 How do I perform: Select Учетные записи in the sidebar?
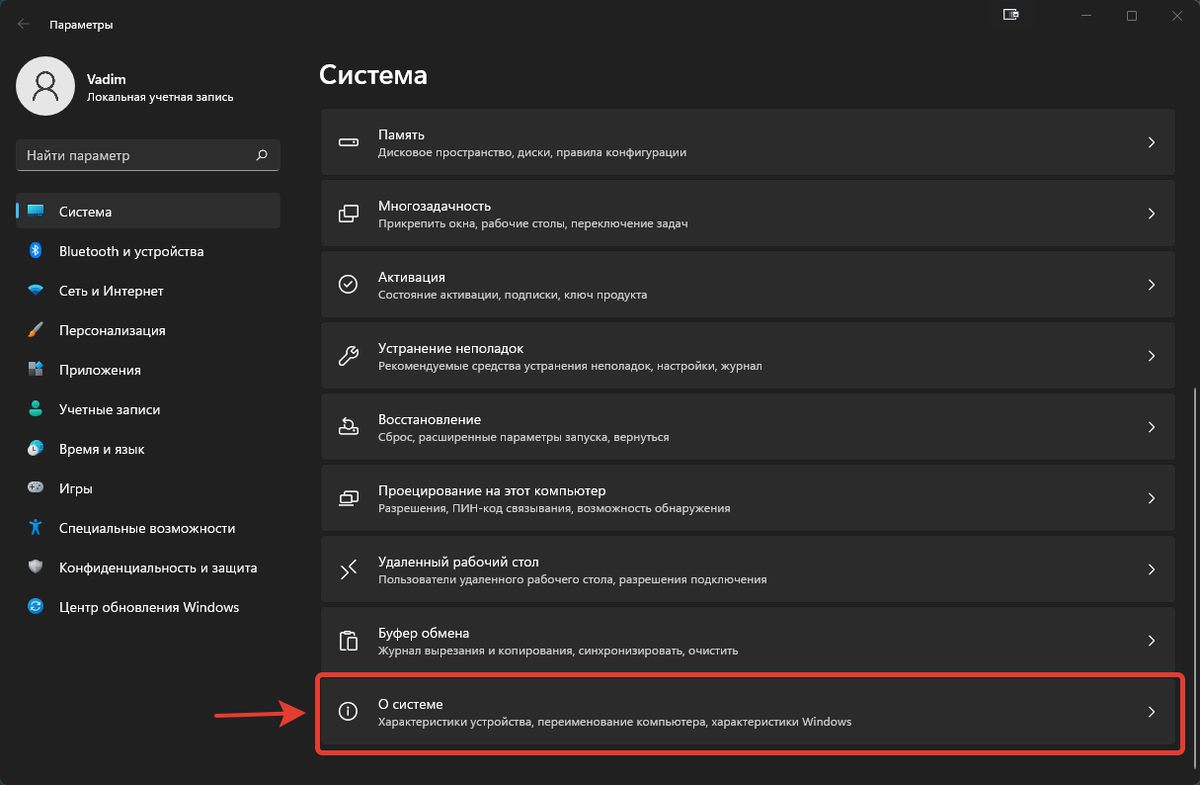pos(109,409)
